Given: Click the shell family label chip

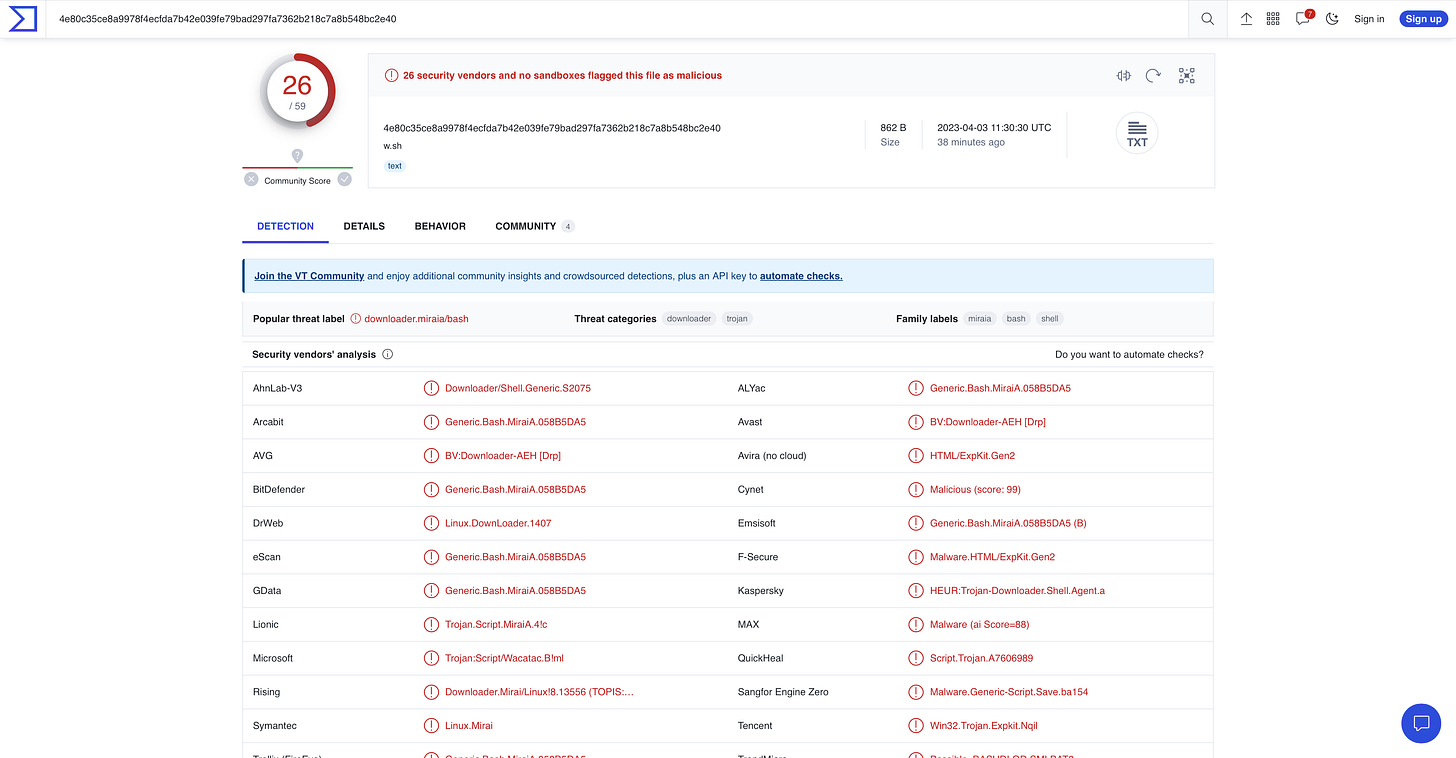Looking at the screenshot, I should 1049,319.
